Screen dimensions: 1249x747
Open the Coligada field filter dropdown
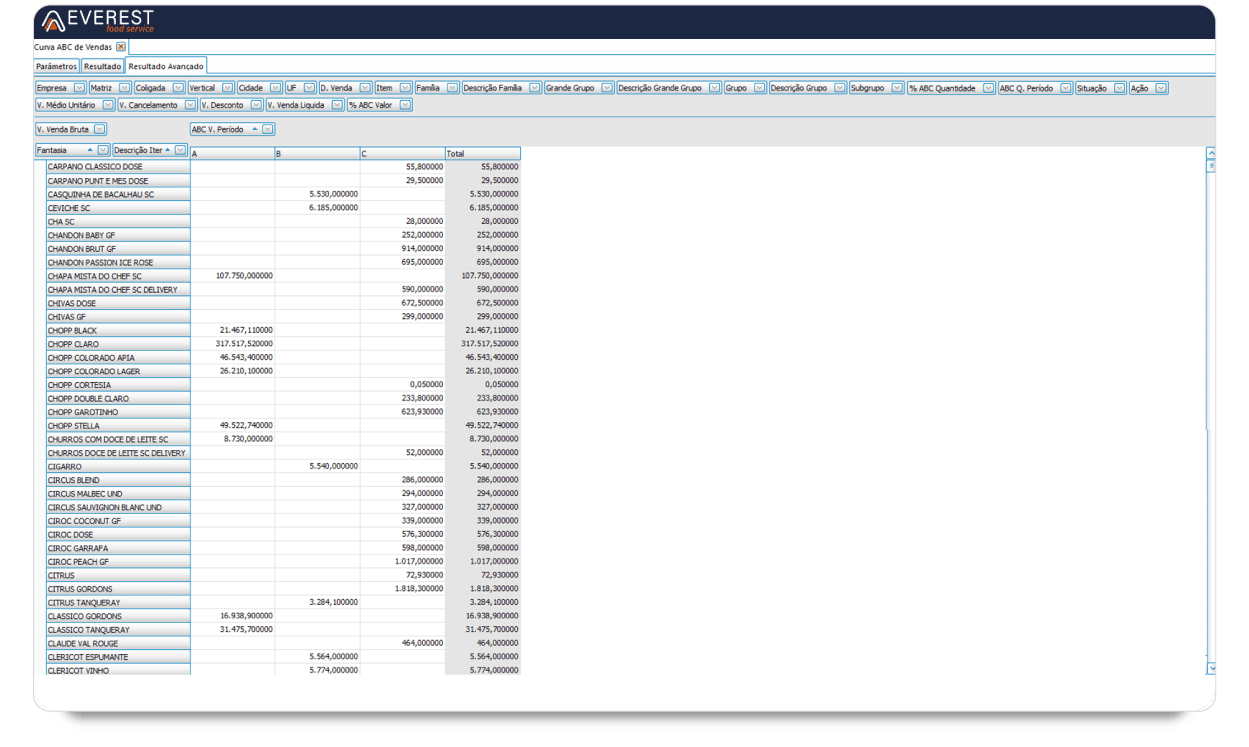(x=179, y=88)
